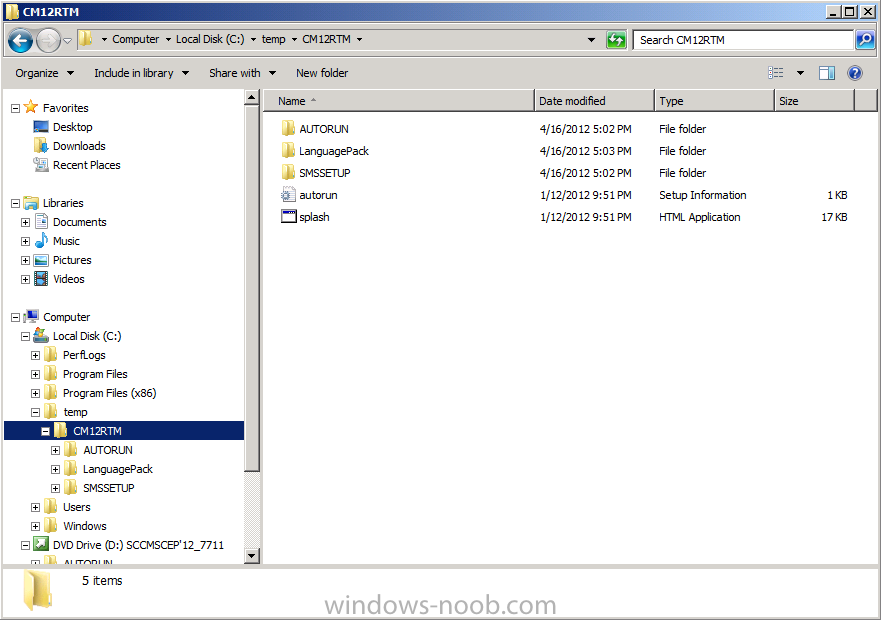881x620 pixels.
Task: Refresh the address bar with green arrows icon
Action: 616,40
